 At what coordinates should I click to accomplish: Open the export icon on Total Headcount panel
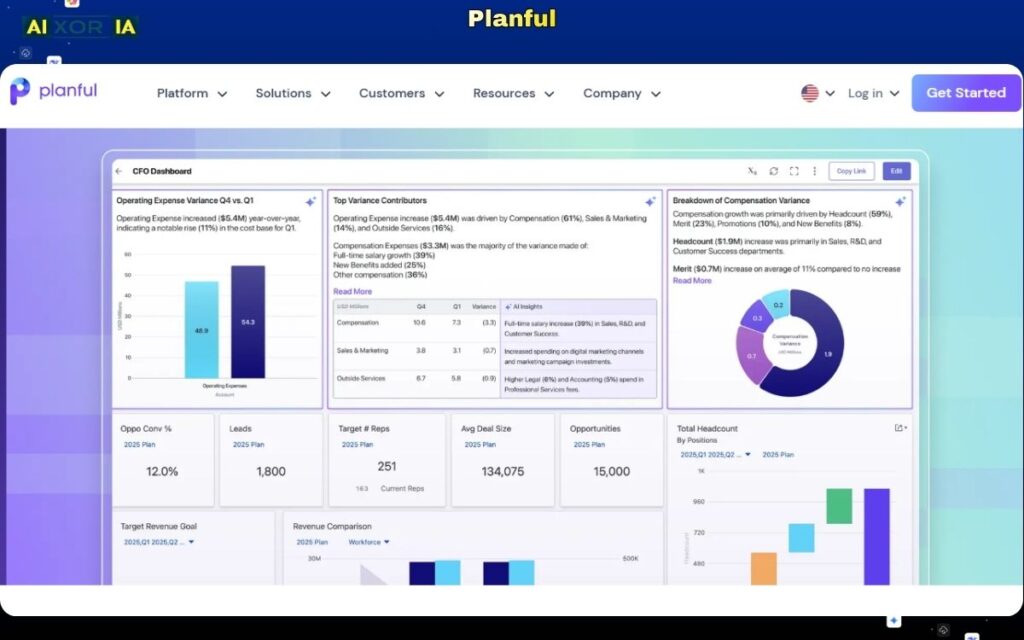tap(896, 427)
